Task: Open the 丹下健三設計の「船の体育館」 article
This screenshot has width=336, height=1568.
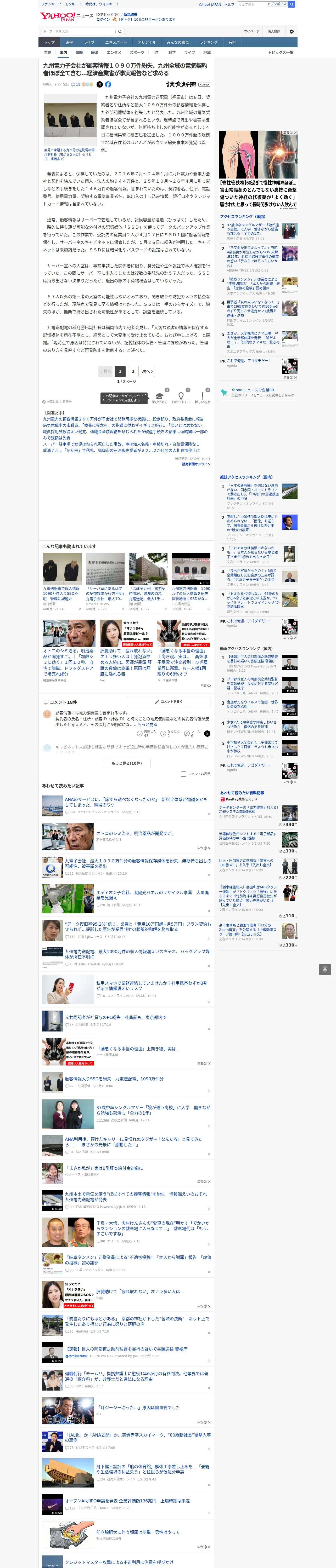Action: pos(153,1469)
